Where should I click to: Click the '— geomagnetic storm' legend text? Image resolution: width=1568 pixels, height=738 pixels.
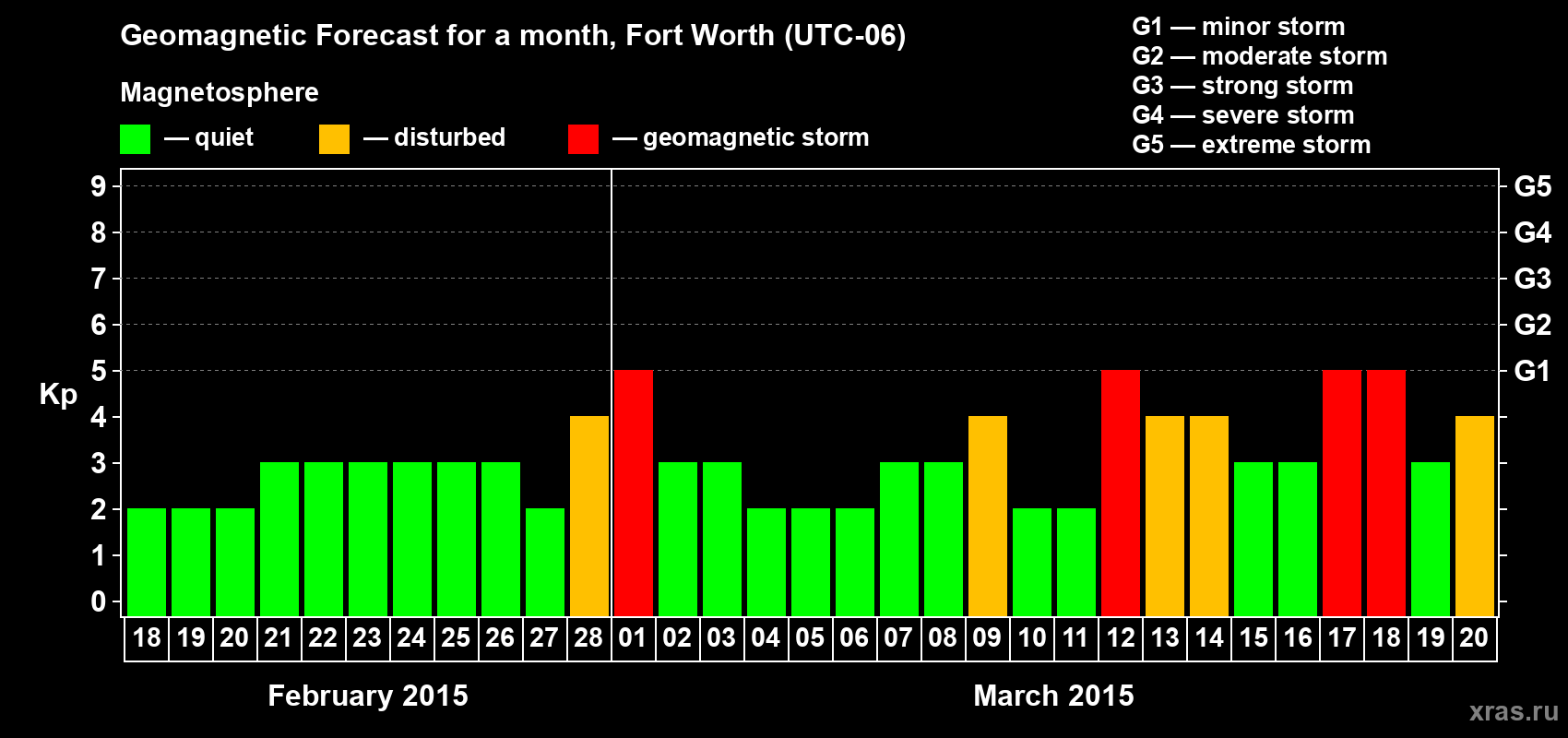coord(741,137)
